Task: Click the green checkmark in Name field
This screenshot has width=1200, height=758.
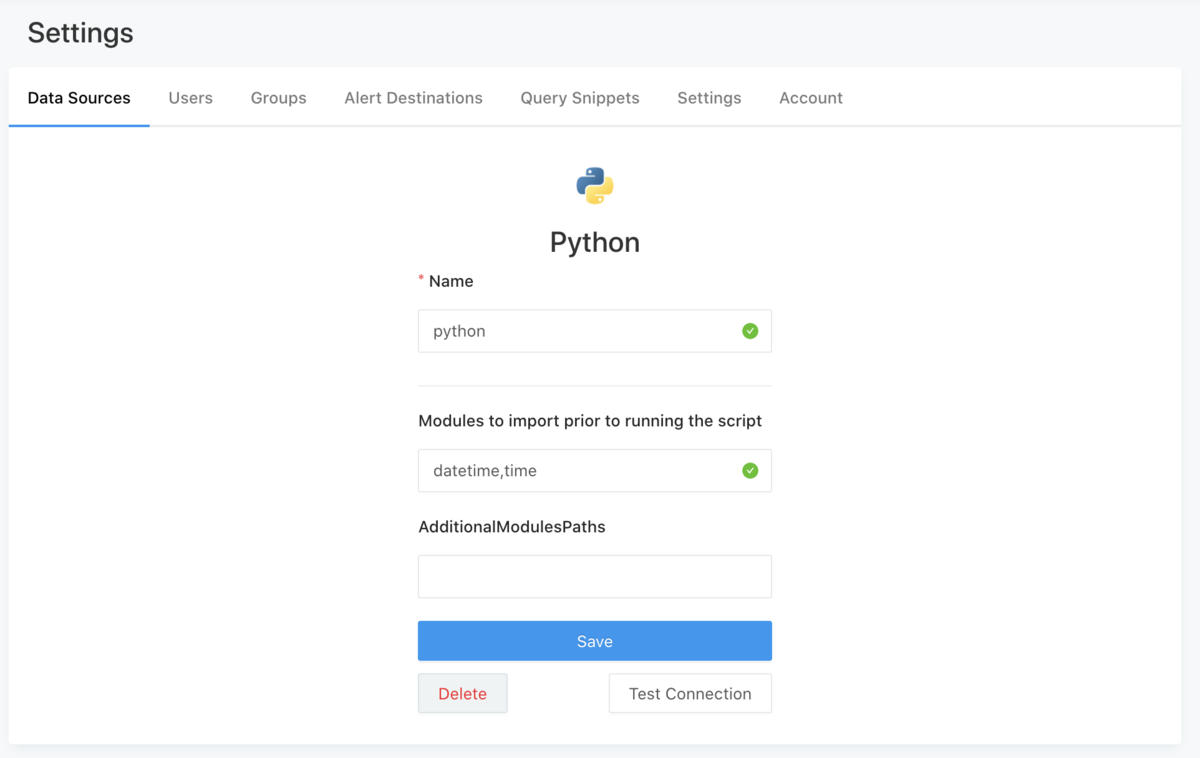Action: tap(750, 331)
